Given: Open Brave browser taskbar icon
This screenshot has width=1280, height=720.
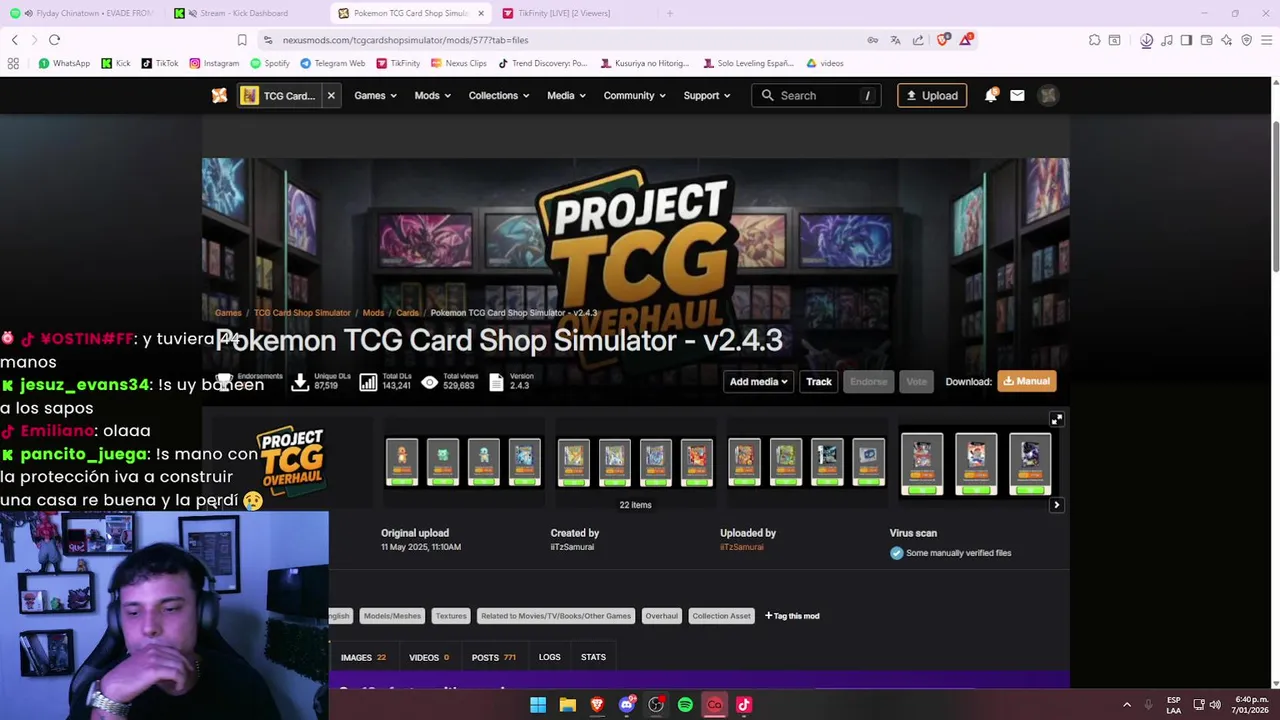Looking at the screenshot, I should pyautogui.click(x=597, y=705).
